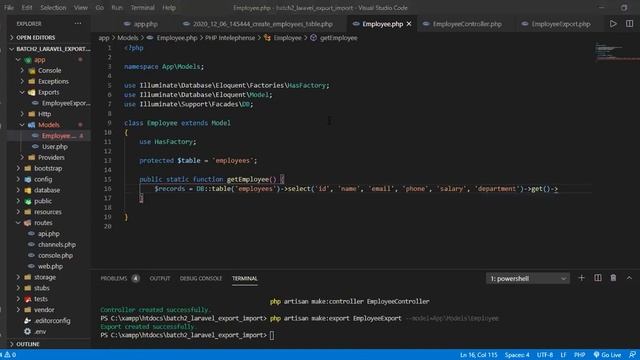Kill terminal with trash icon
640x360 pixels.
point(613,278)
